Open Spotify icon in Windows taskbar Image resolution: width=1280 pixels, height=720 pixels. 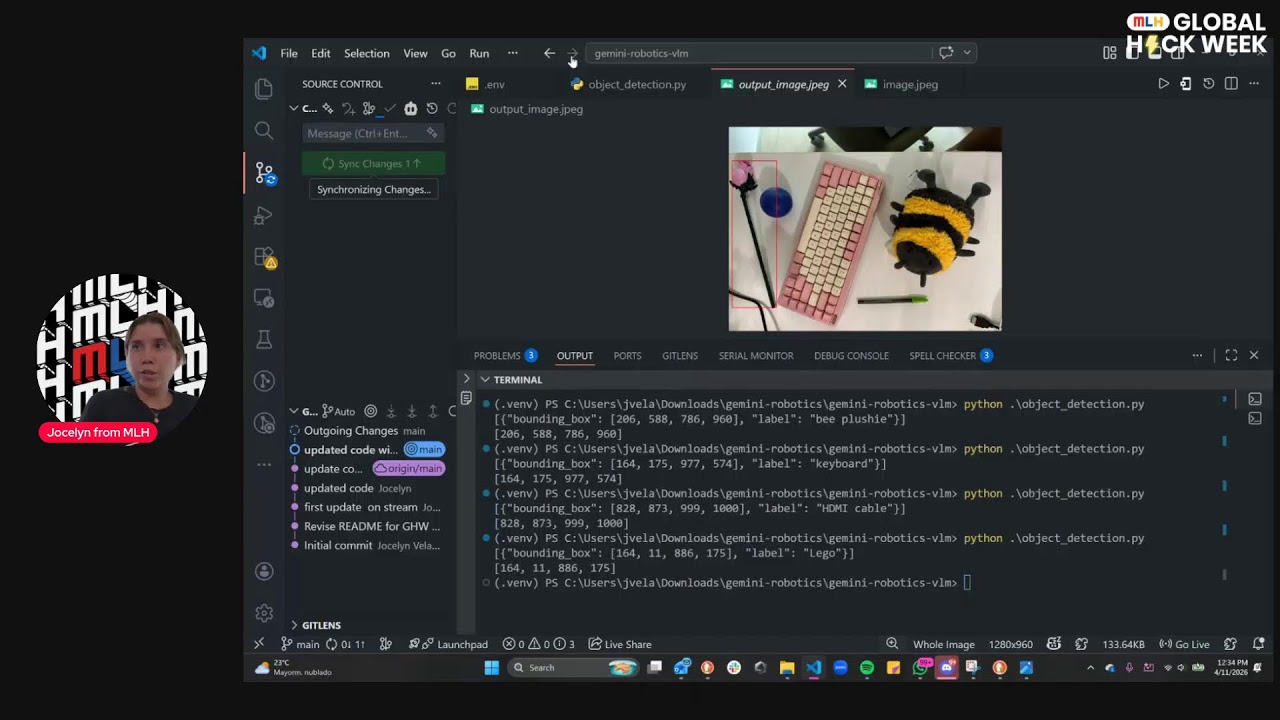(x=866, y=667)
